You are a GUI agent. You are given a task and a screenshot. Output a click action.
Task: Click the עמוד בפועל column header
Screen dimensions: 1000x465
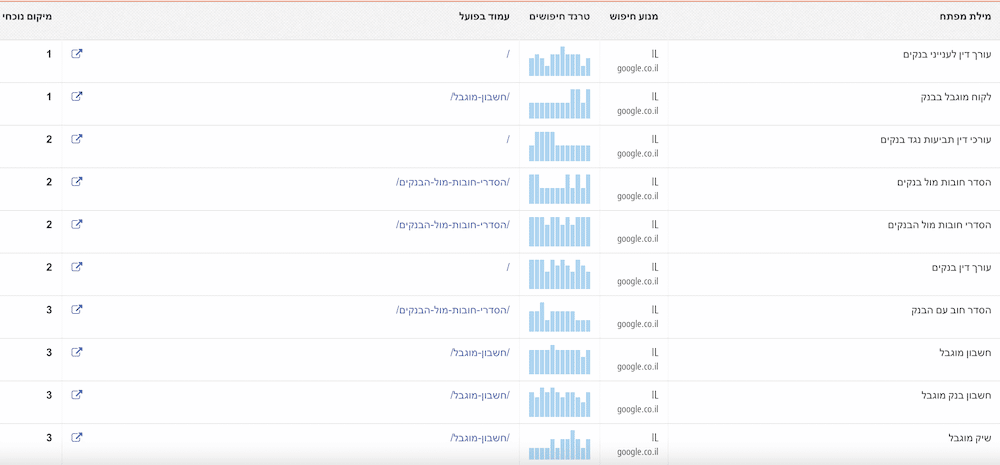tap(484, 17)
